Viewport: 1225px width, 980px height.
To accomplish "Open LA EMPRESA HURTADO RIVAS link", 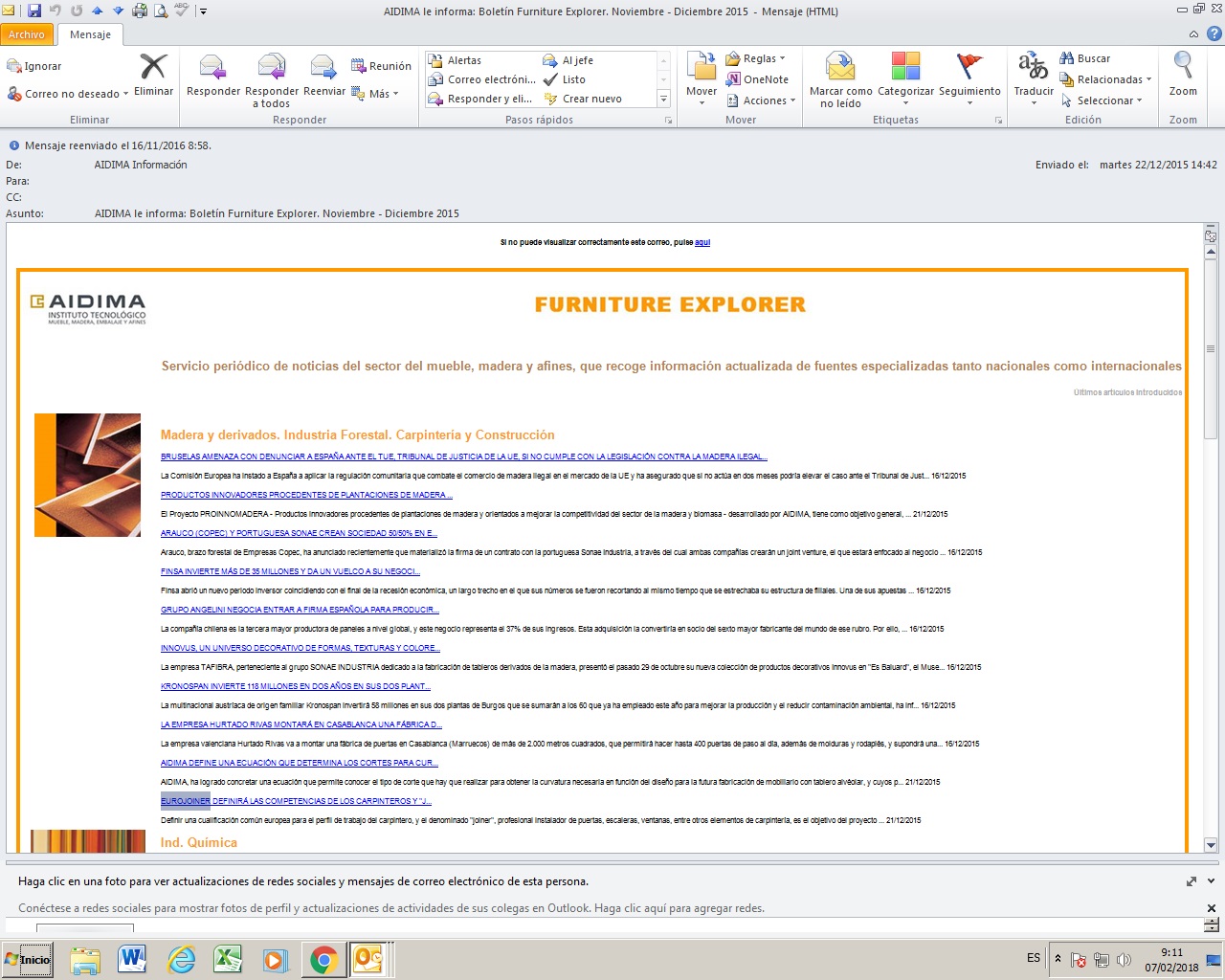I will coord(301,725).
